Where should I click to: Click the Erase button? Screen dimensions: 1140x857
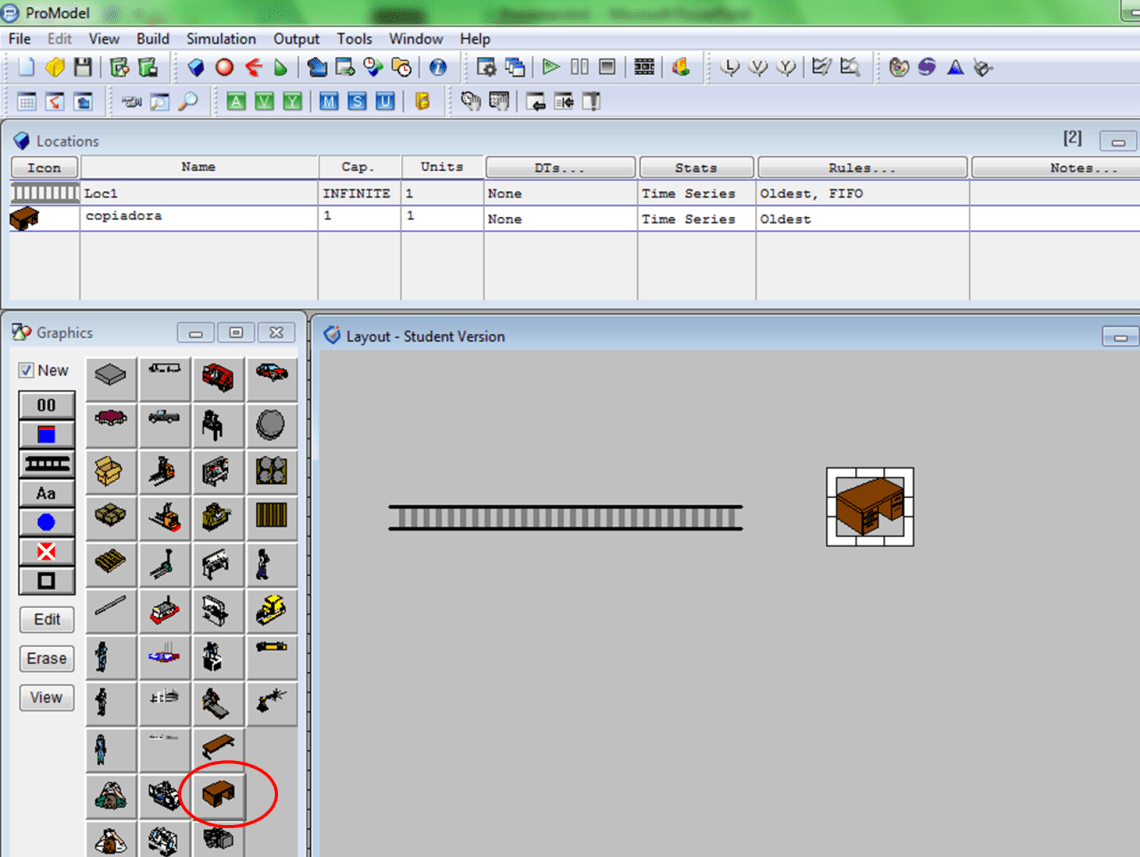tap(46, 659)
